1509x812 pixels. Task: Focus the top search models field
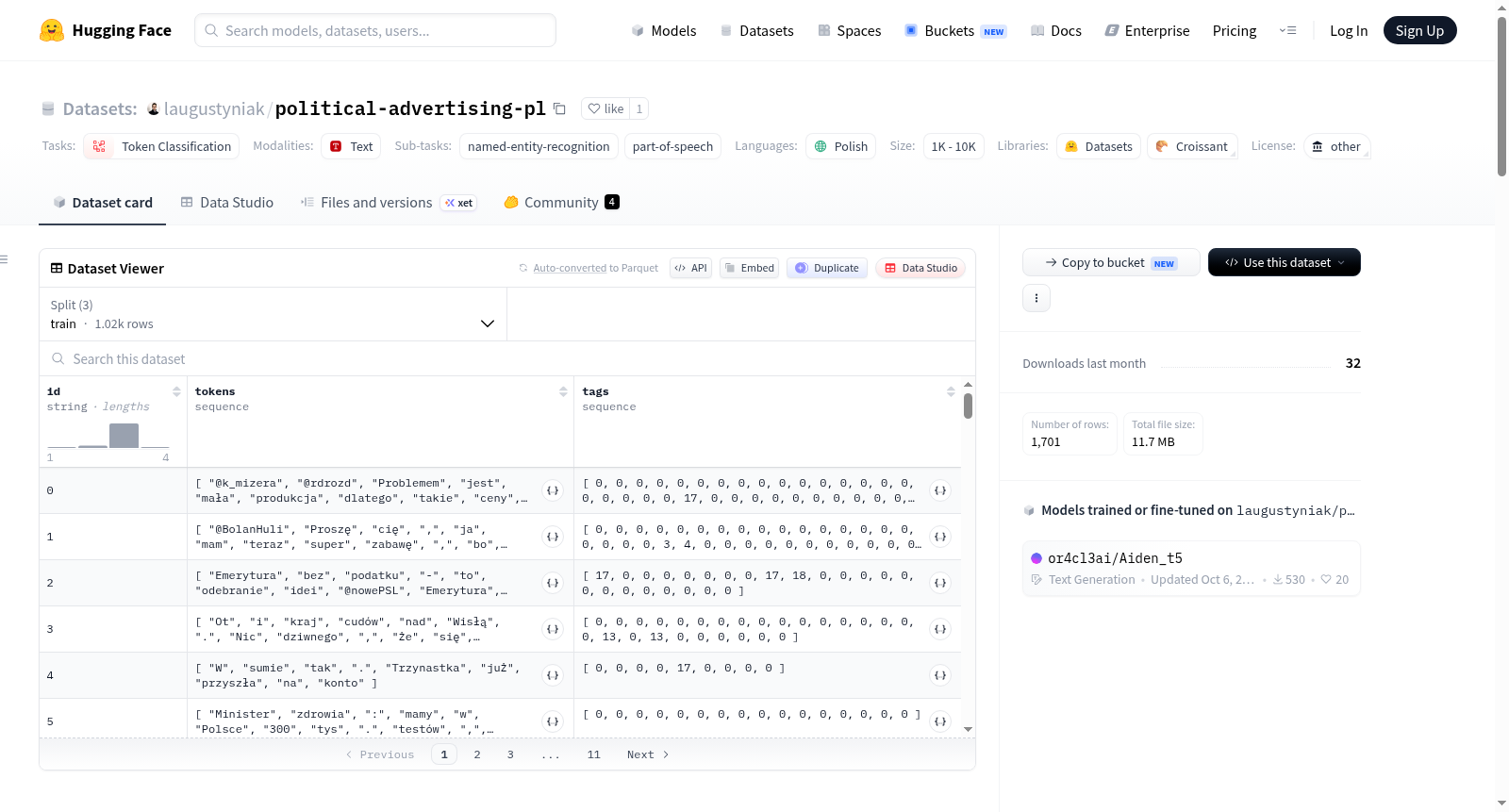375,30
